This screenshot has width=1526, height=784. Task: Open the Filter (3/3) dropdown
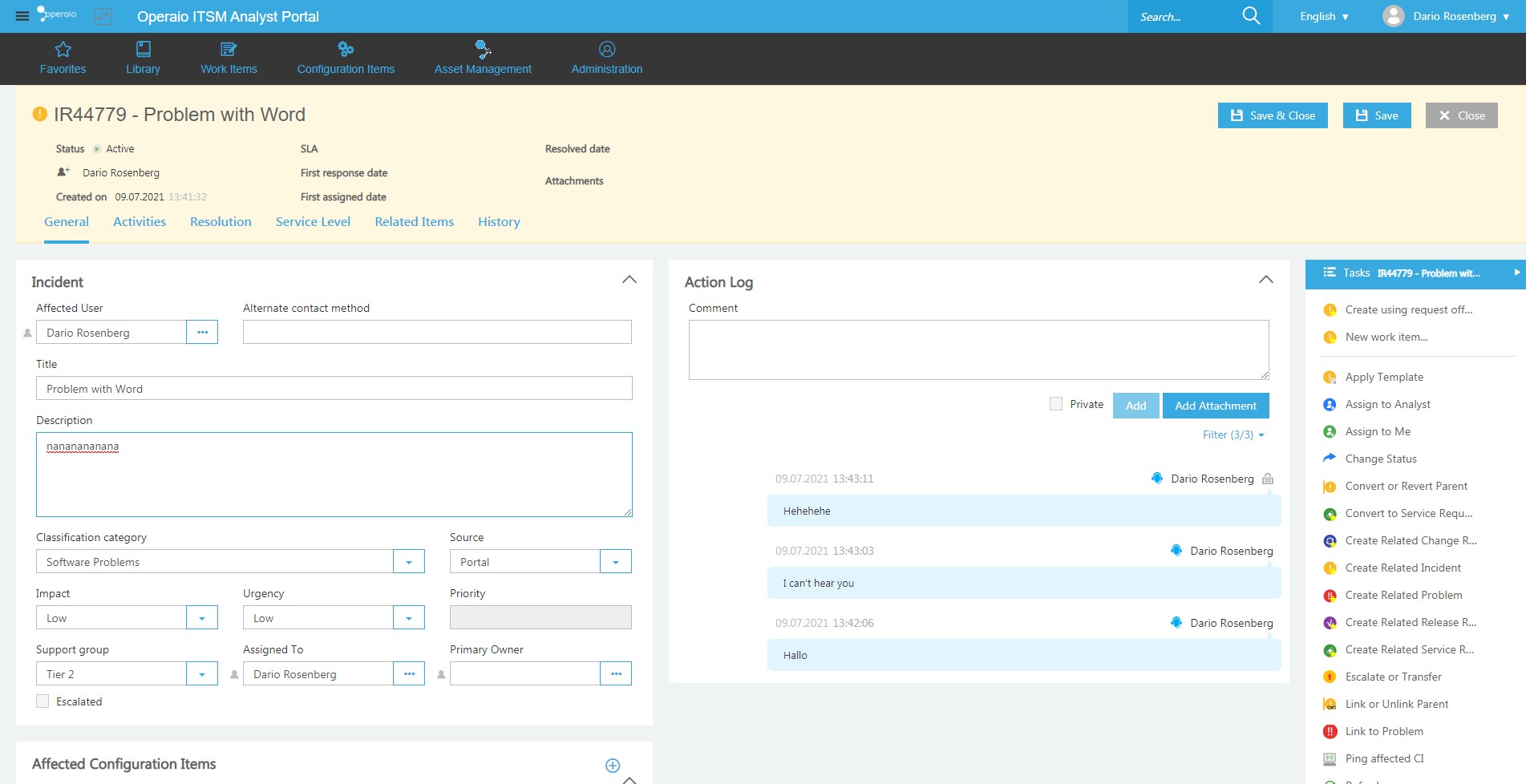(x=1233, y=434)
